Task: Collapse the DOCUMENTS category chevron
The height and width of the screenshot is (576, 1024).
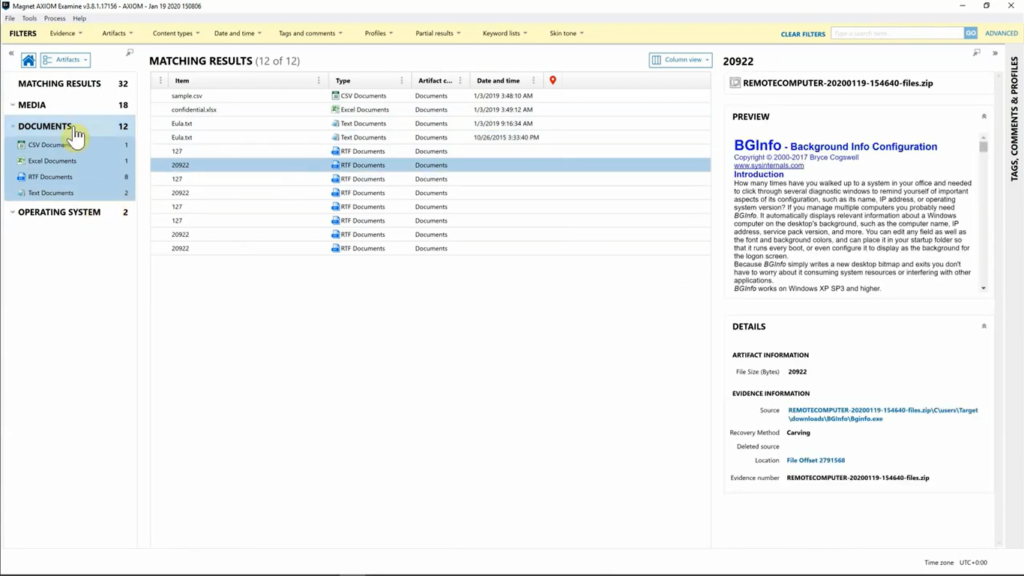Action: click(x=12, y=126)
